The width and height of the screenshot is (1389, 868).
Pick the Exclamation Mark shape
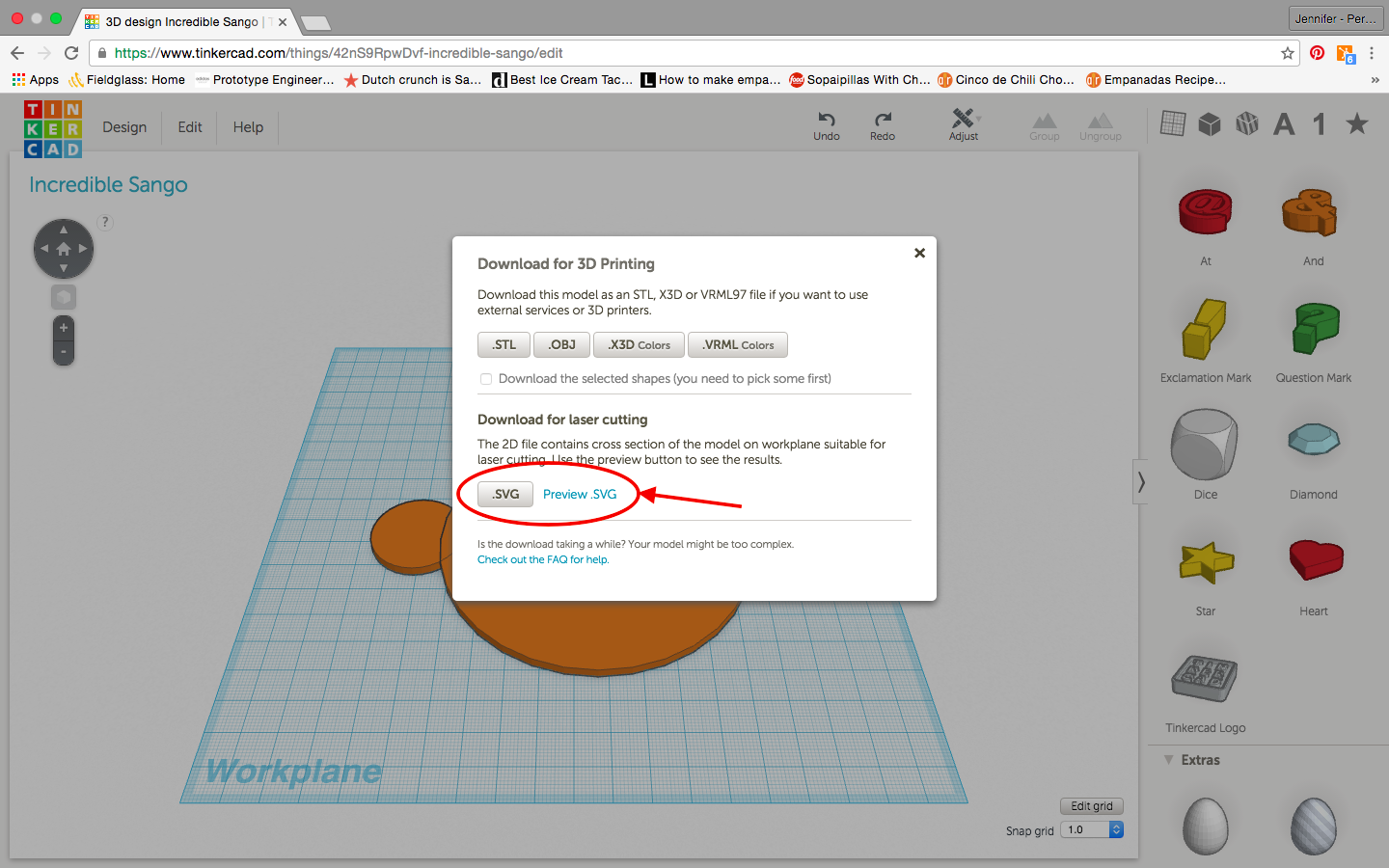tap(1206, 328)
